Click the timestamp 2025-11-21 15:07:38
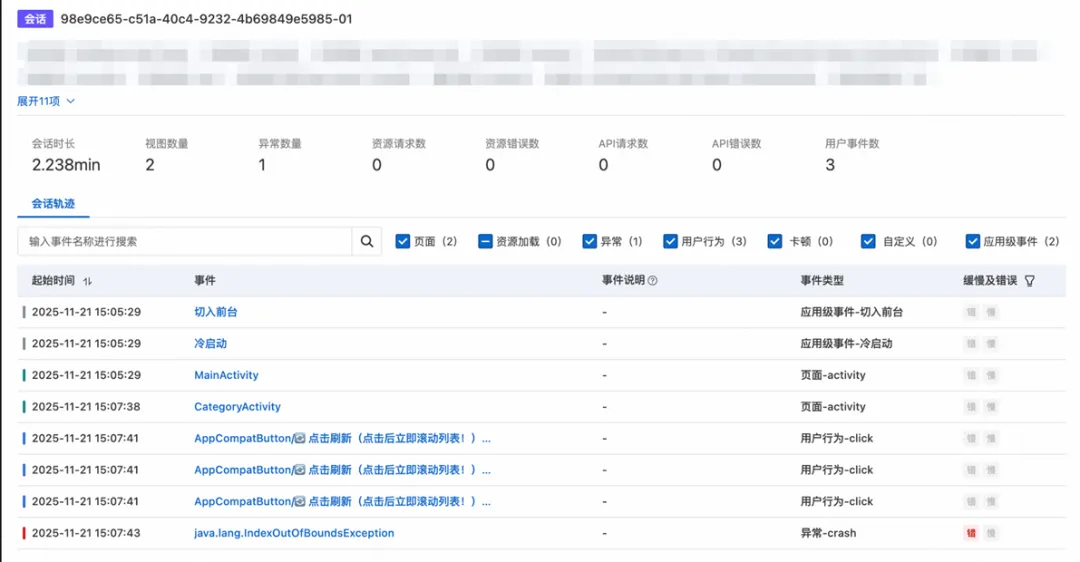The height and width of the screenshot is (562, 1080). 86,407
